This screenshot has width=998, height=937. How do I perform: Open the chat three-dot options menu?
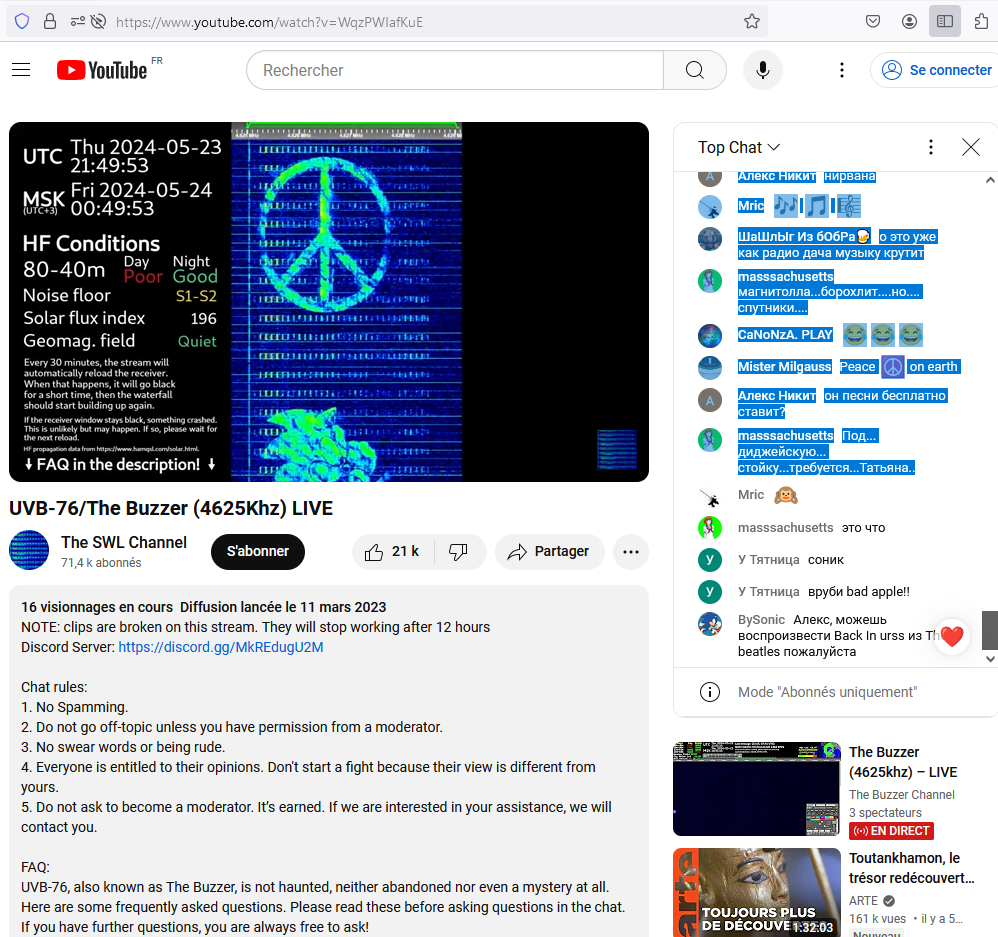(x=931, y=147)
